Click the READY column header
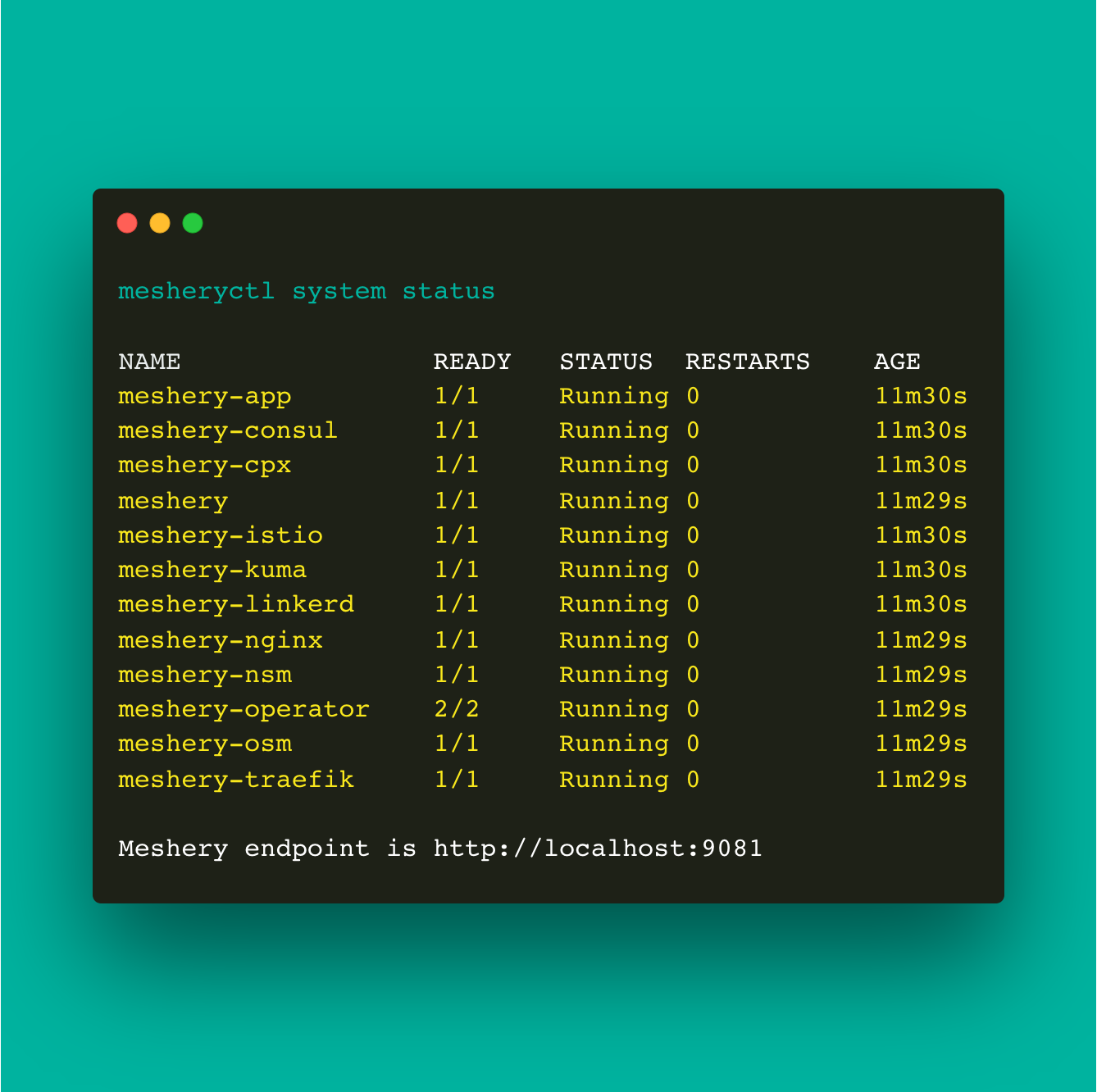The image size is (1097, 1092). coord(472,361)
